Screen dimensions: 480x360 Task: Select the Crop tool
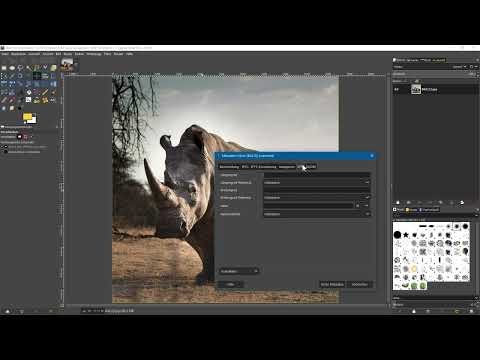coord(53,76)
